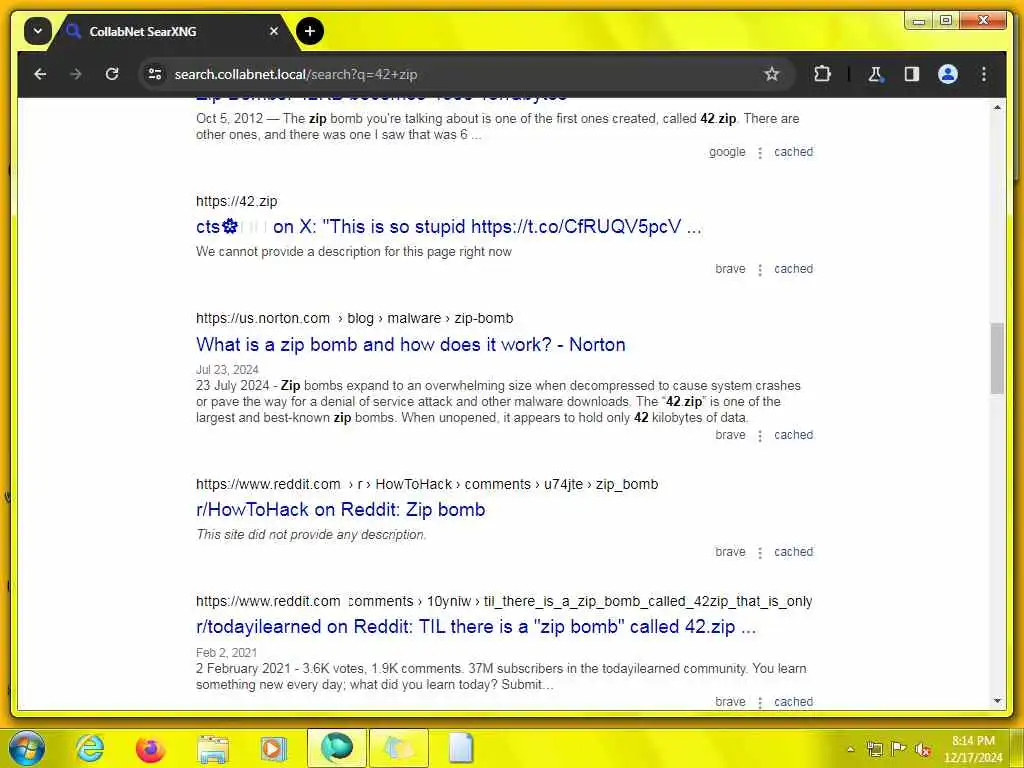This screenshot has height=768, width=1024.
Task: Click the vertical scrollbar thumb
Action: (997, 358)
